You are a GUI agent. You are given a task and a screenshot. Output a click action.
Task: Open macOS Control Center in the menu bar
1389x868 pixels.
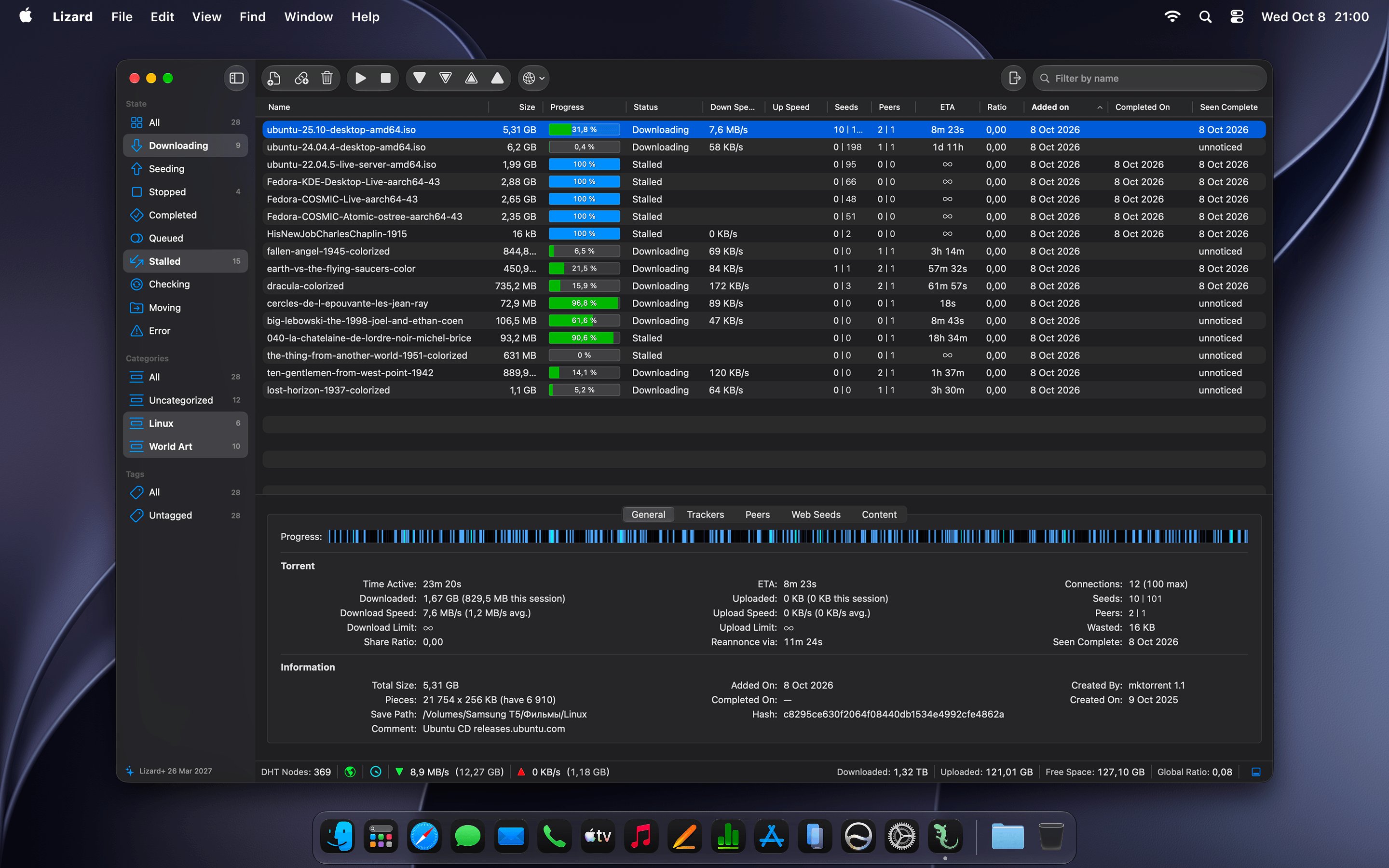click(1236, 17)
